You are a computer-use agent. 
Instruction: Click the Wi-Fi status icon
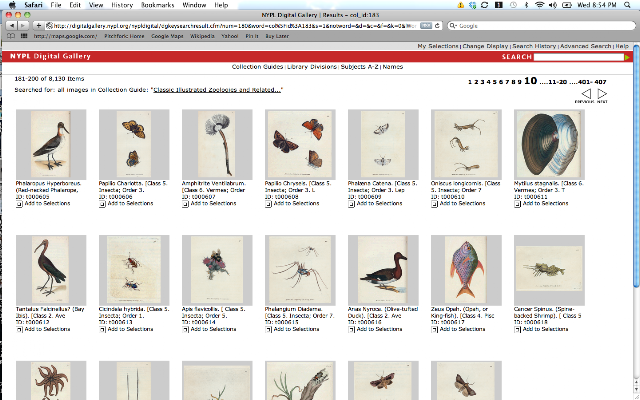pyautogui.click(x=540, y=5)
